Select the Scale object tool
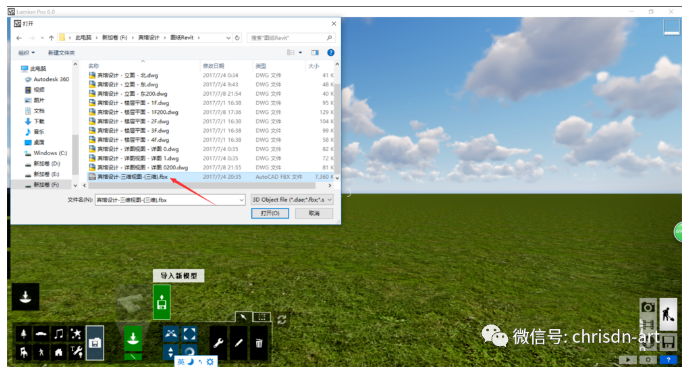 click(189, 334)
